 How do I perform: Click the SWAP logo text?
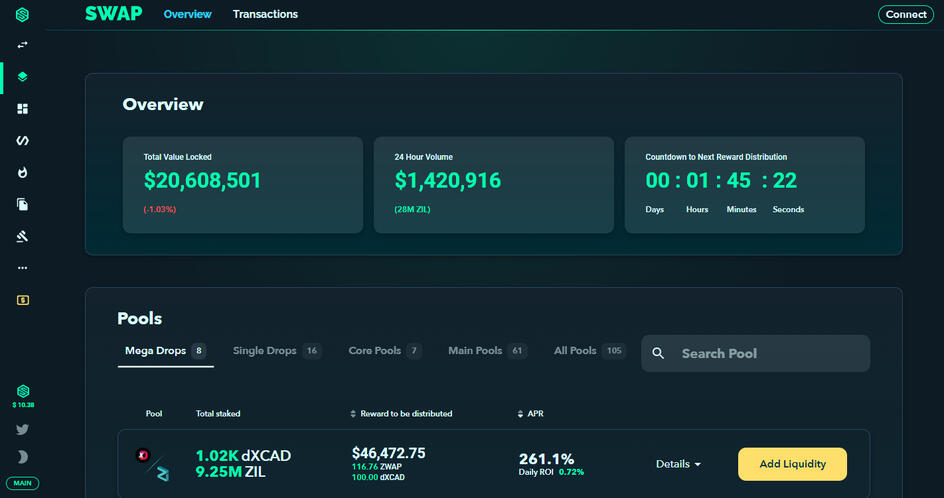point(114,14)
